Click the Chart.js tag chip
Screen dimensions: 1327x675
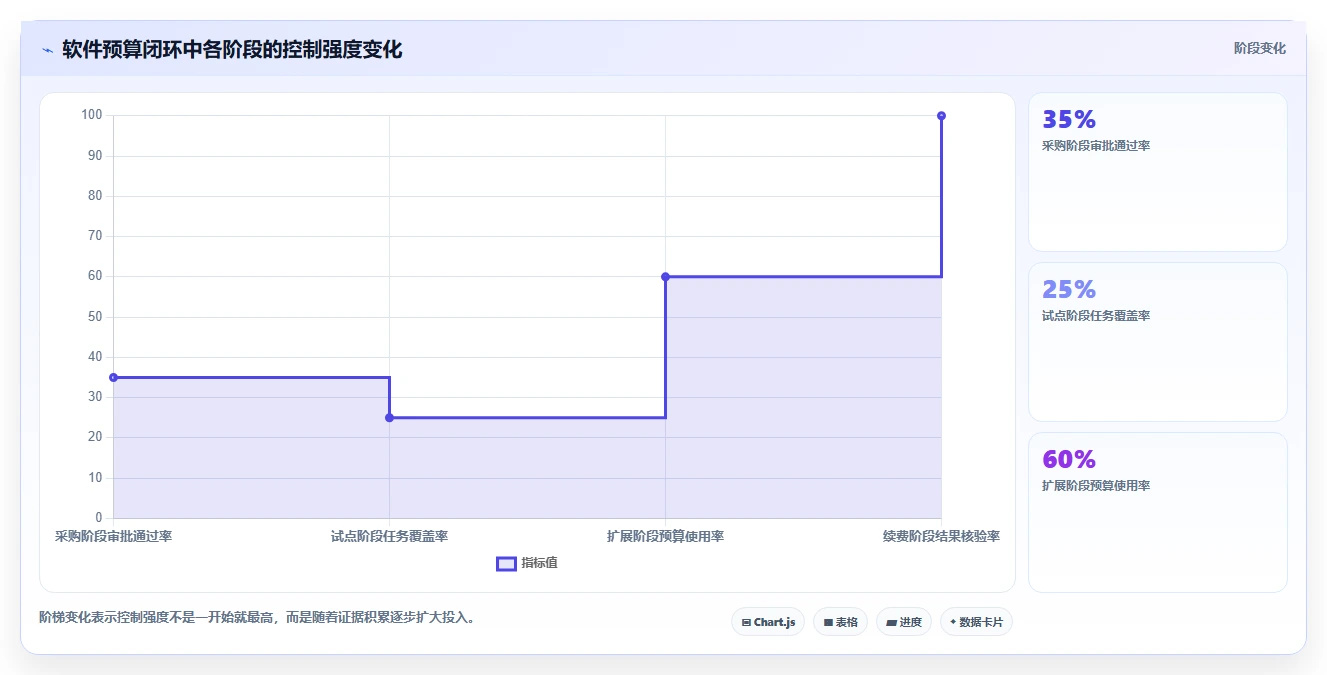pos(768,622)
